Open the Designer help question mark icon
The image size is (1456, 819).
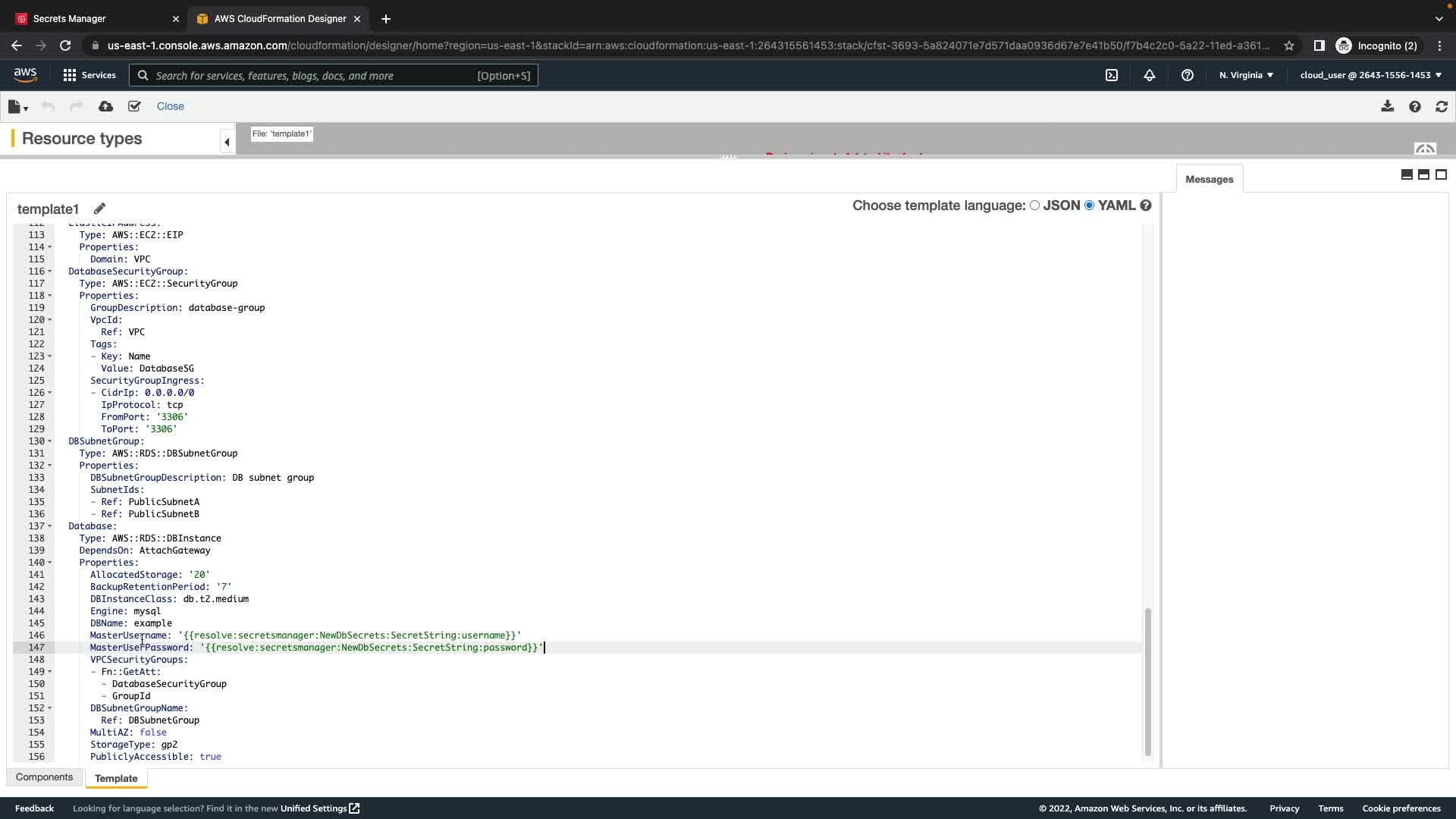click(x=1414, y=107)
